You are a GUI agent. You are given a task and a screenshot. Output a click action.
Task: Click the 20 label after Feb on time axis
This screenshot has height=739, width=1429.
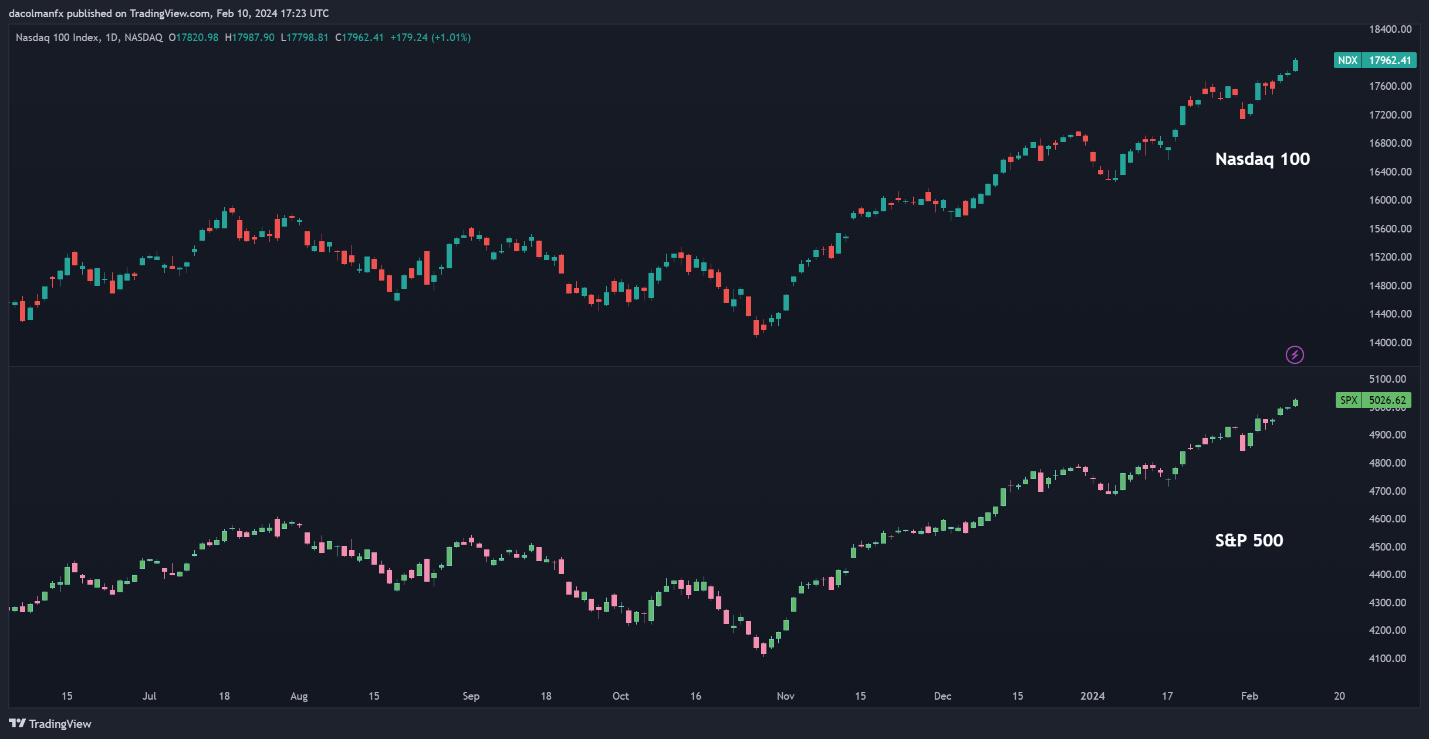[1339, 695]
